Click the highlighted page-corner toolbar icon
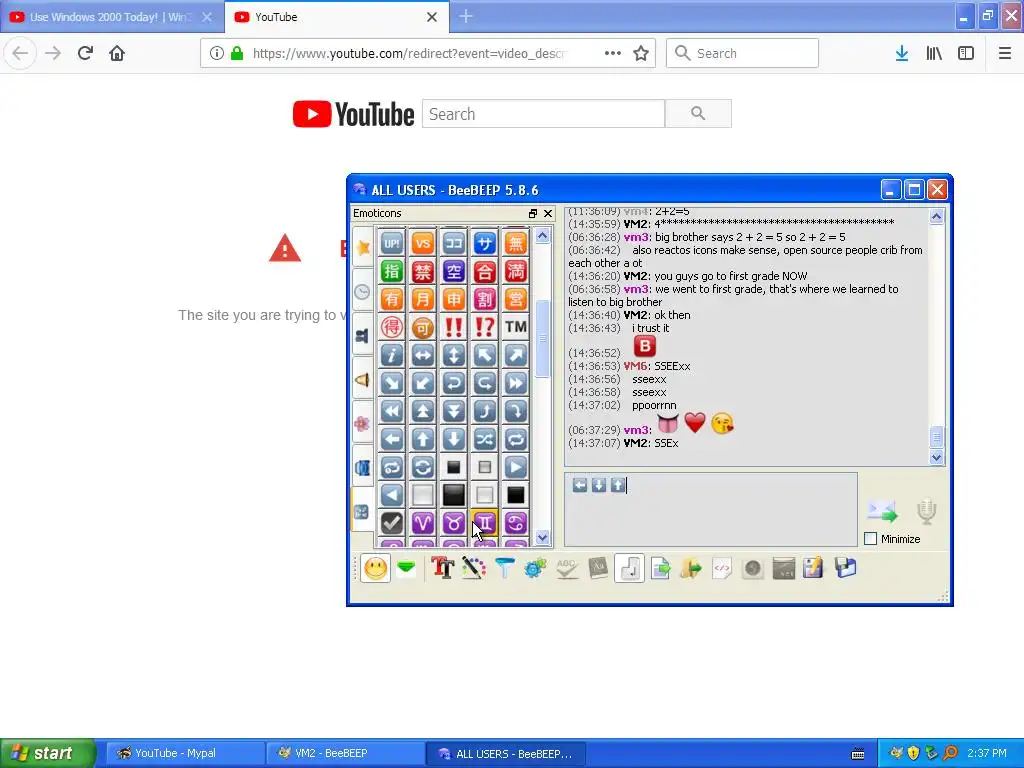1024x768 pixels. pyautogui.click(x=629, y=568)
